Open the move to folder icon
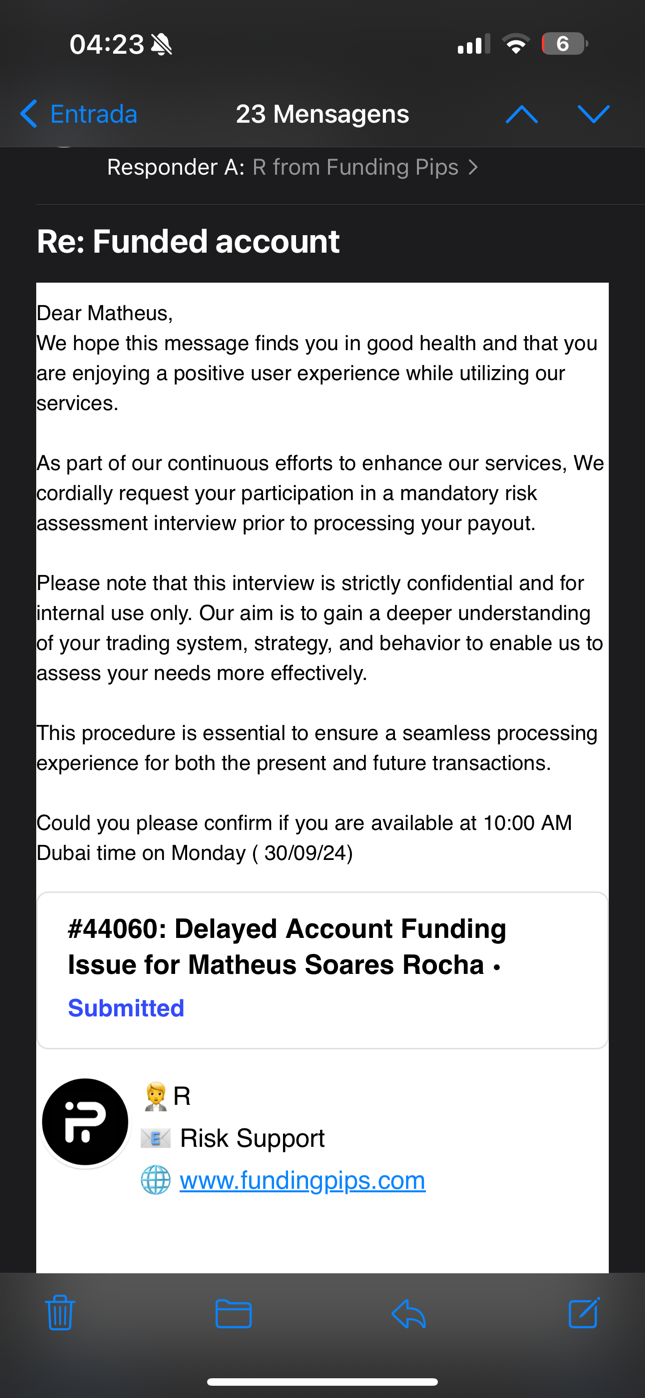 click(x=233, y=1312)
